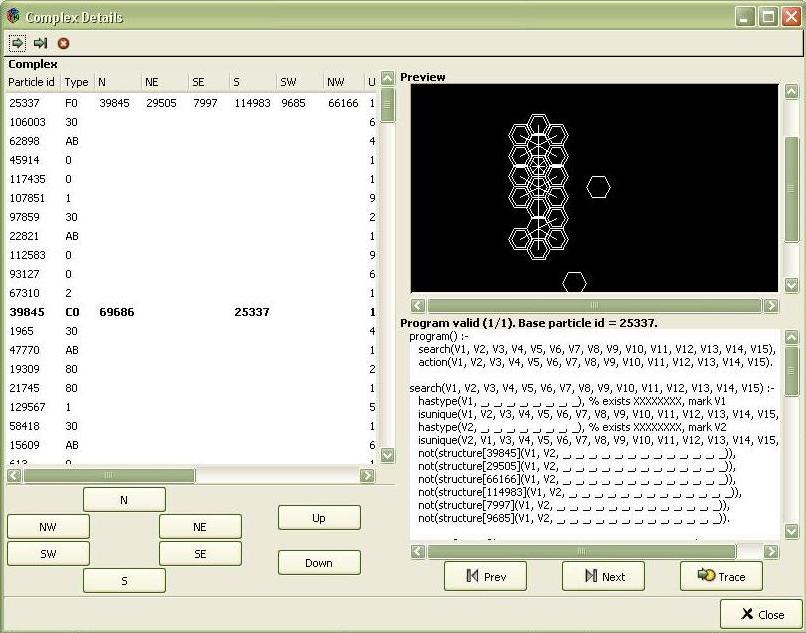Click particle table scroll down arrow
The height and width of the screenshot is (633, 806).
(x=388, y=455)
